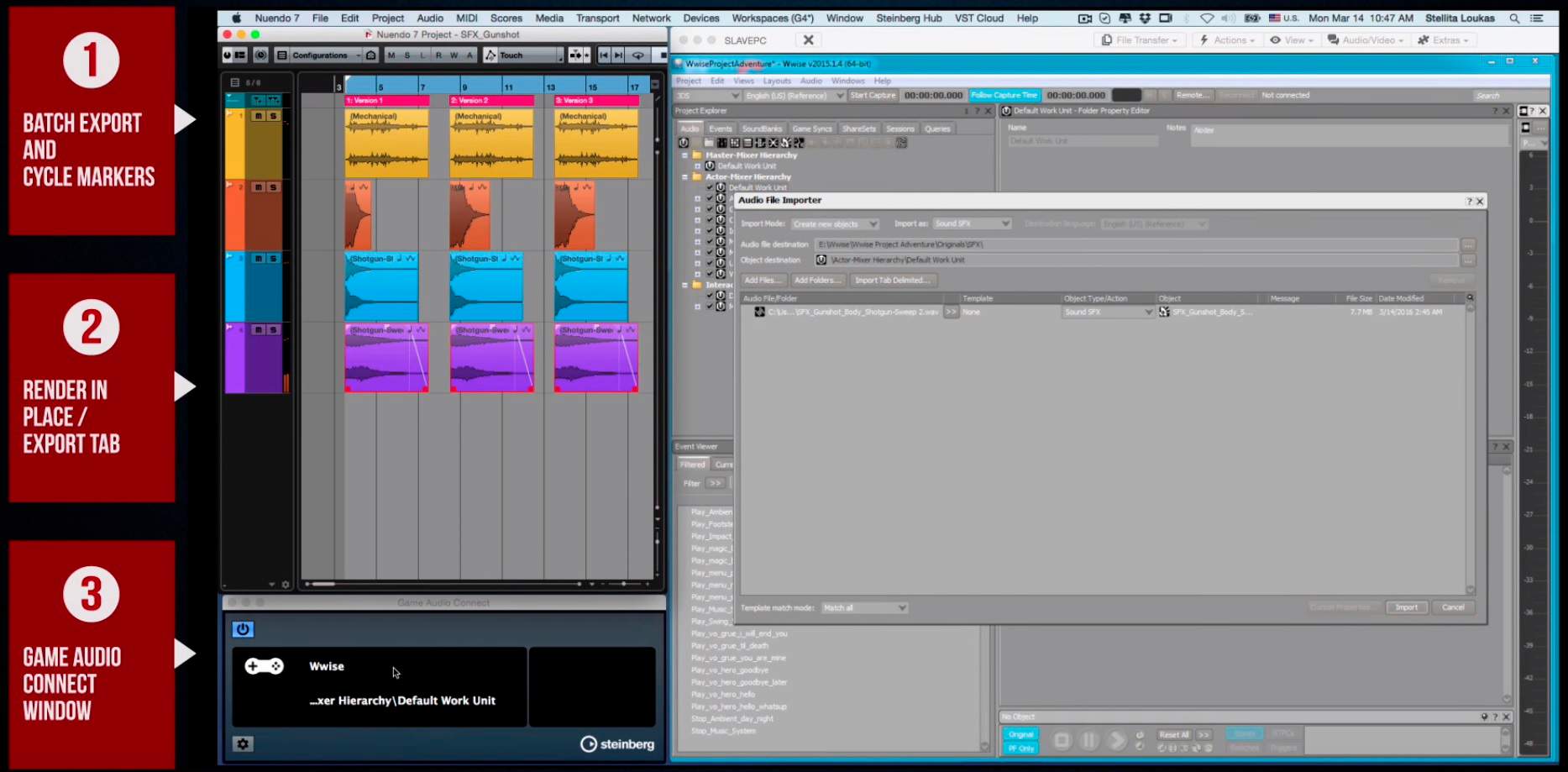Open the Steinberg Hub menu
The image size is (1568, 772).
909,18
